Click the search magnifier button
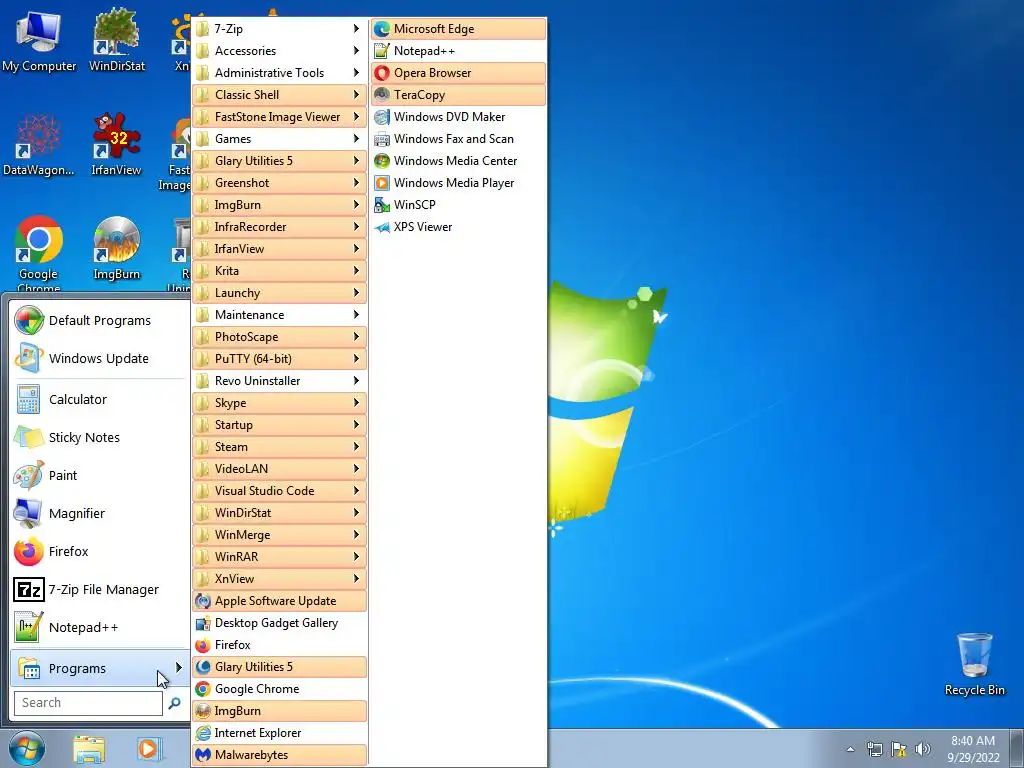Image resolution: width=1024 pixels, height=768 pixels. click(174, 703)
